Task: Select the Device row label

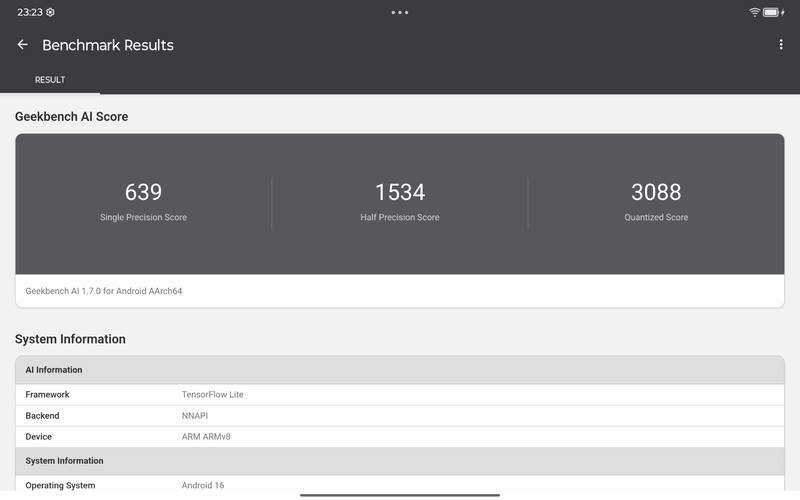Action: (39, 437)
